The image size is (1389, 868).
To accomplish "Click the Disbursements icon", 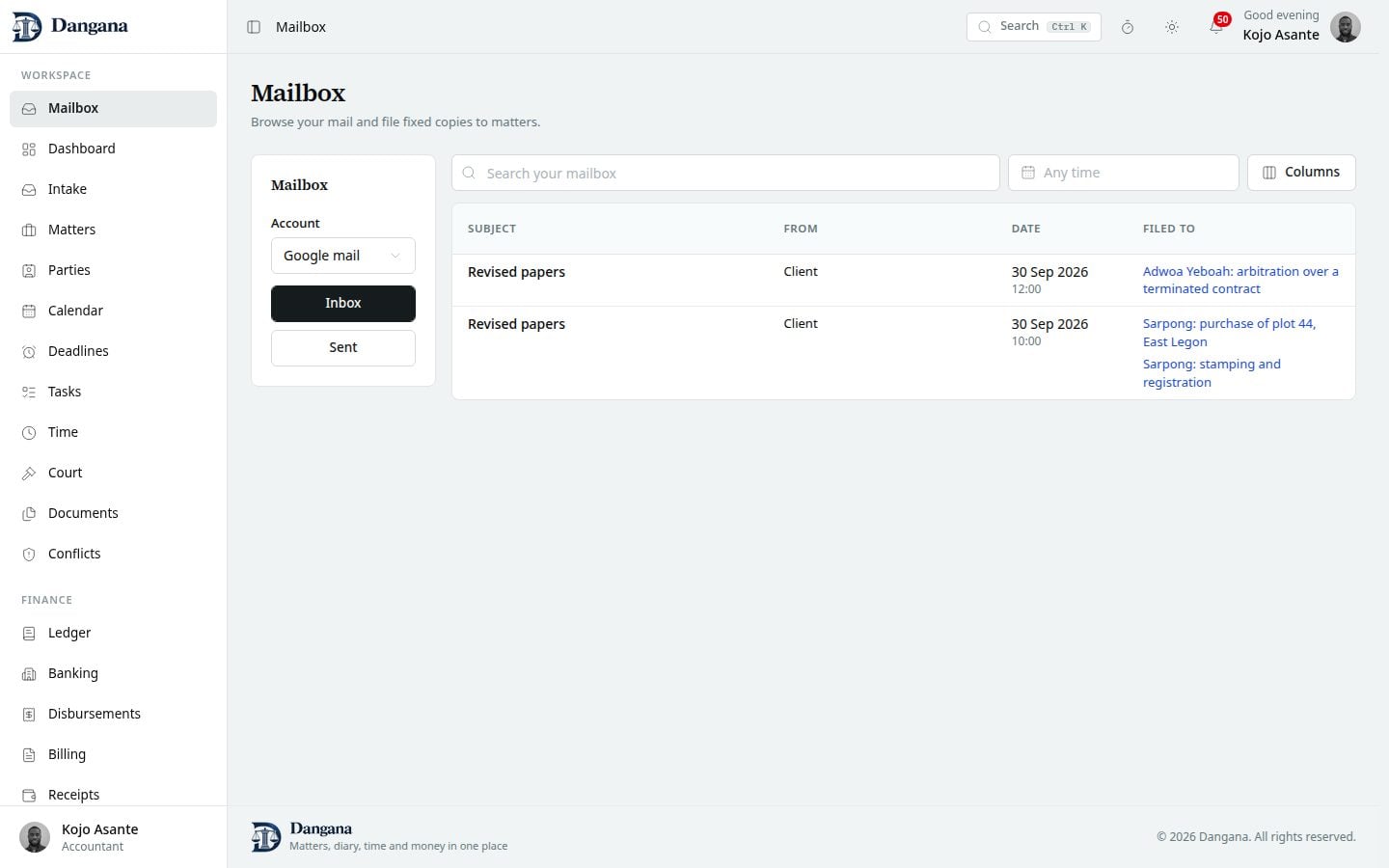I will (x=29, y=715).
